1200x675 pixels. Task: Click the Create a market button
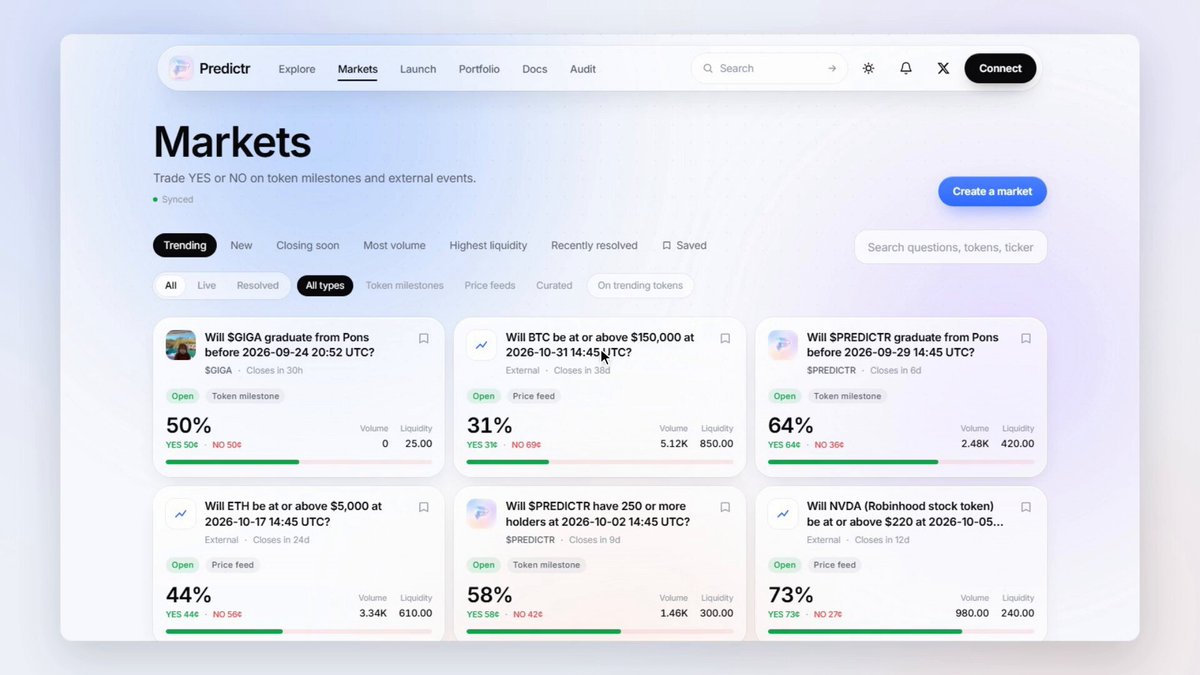click(992, 191)
